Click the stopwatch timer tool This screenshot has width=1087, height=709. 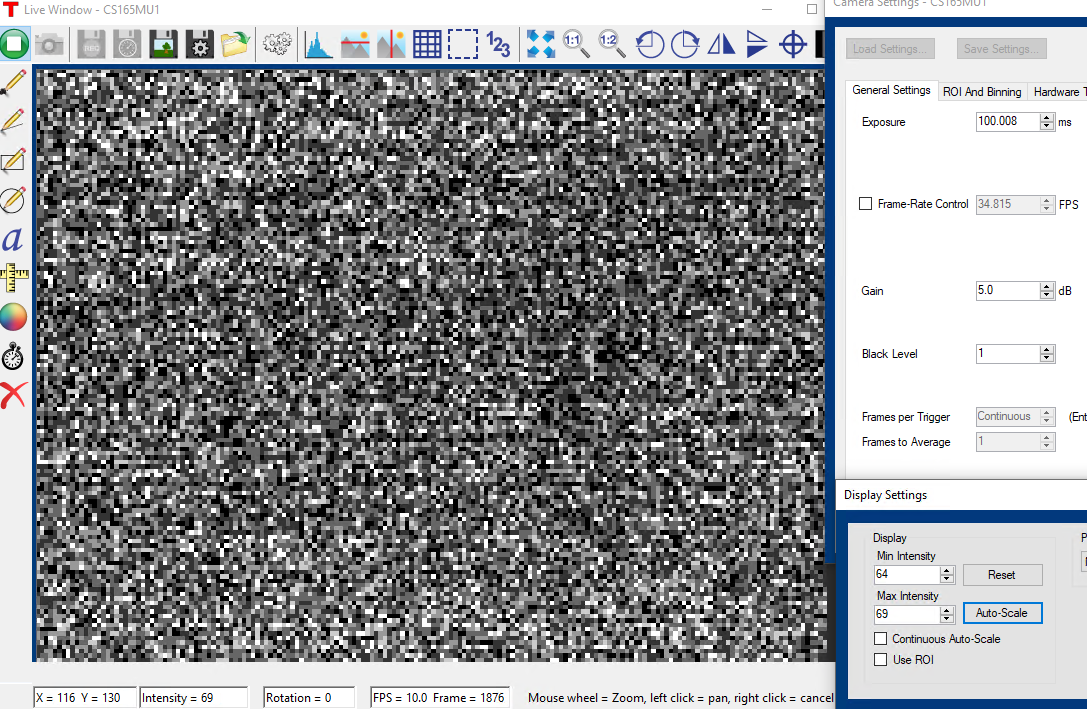coord(13,356)
